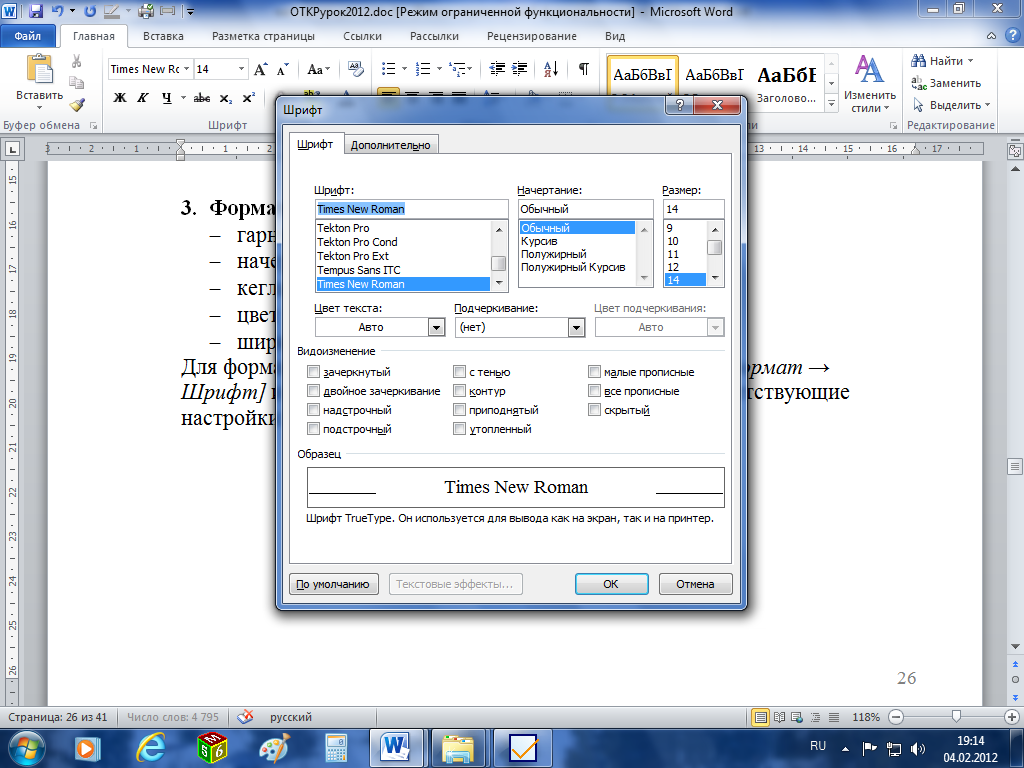Screen dimensions: 1024x768
Task: Expand the styles gallery more arrow
Action: (831, 103)
